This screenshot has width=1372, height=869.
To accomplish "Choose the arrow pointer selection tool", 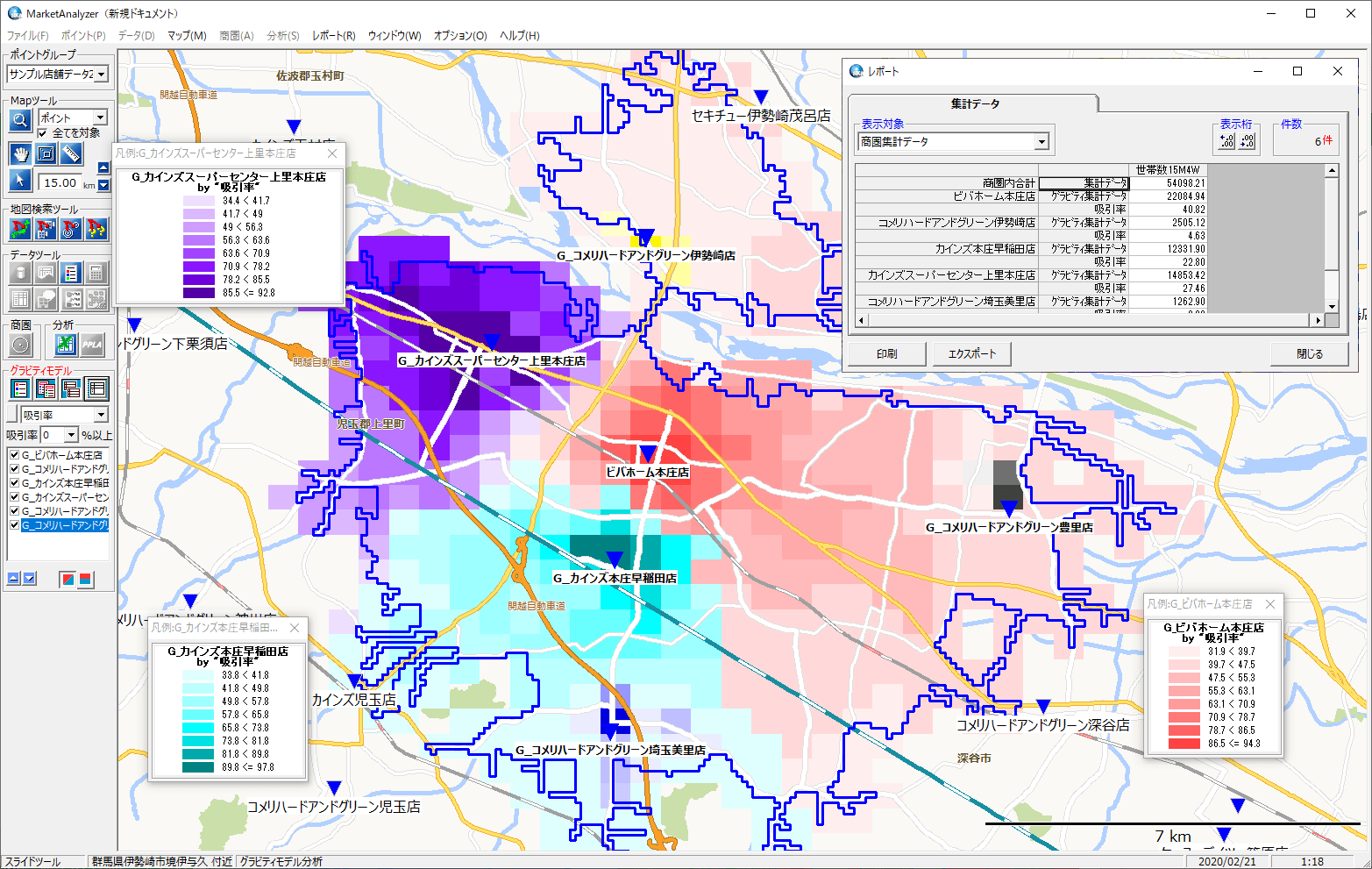I will (20, 181).
